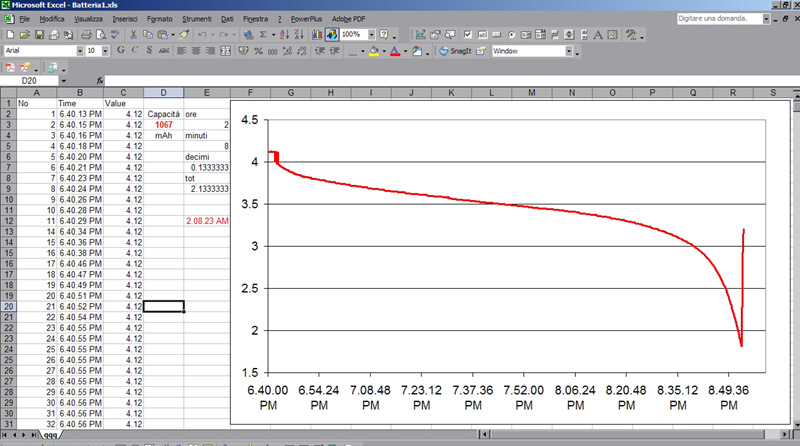This screenshot has height=446, width=800.
Task: Open the Dati menu
Action: click(227, 19)
